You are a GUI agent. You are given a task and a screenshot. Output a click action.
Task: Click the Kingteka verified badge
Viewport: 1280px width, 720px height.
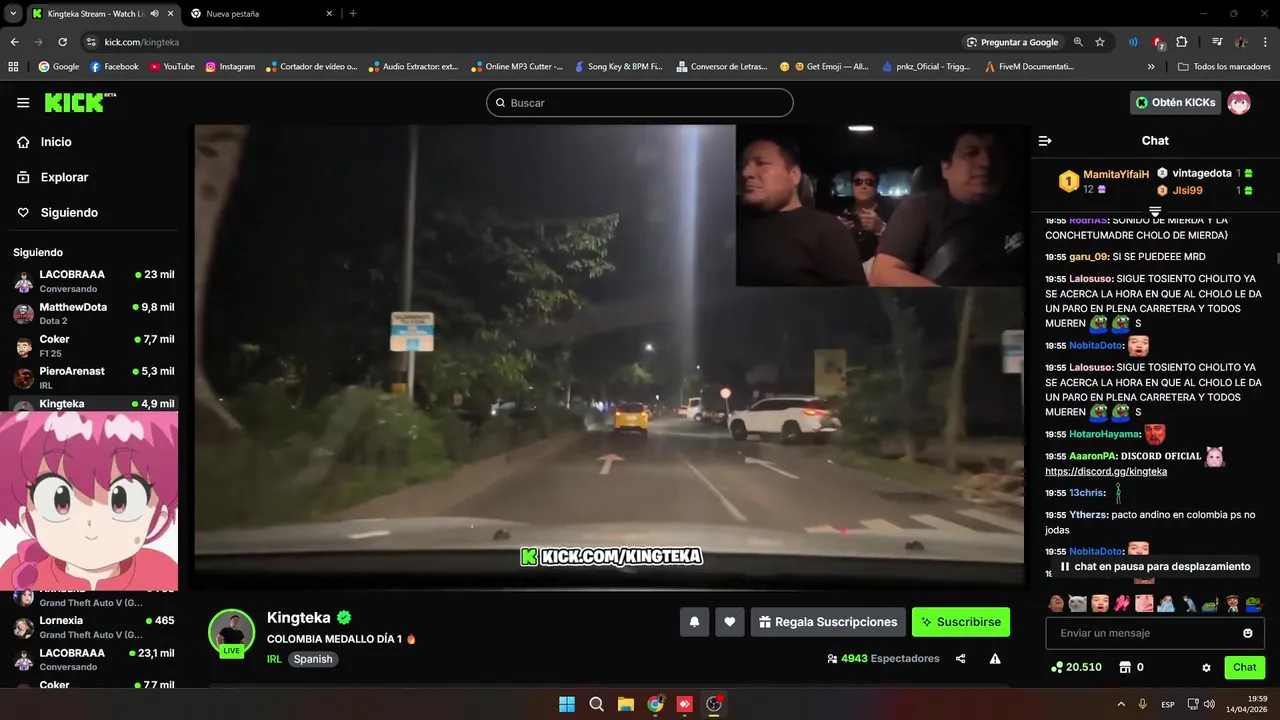click(344, 618)
